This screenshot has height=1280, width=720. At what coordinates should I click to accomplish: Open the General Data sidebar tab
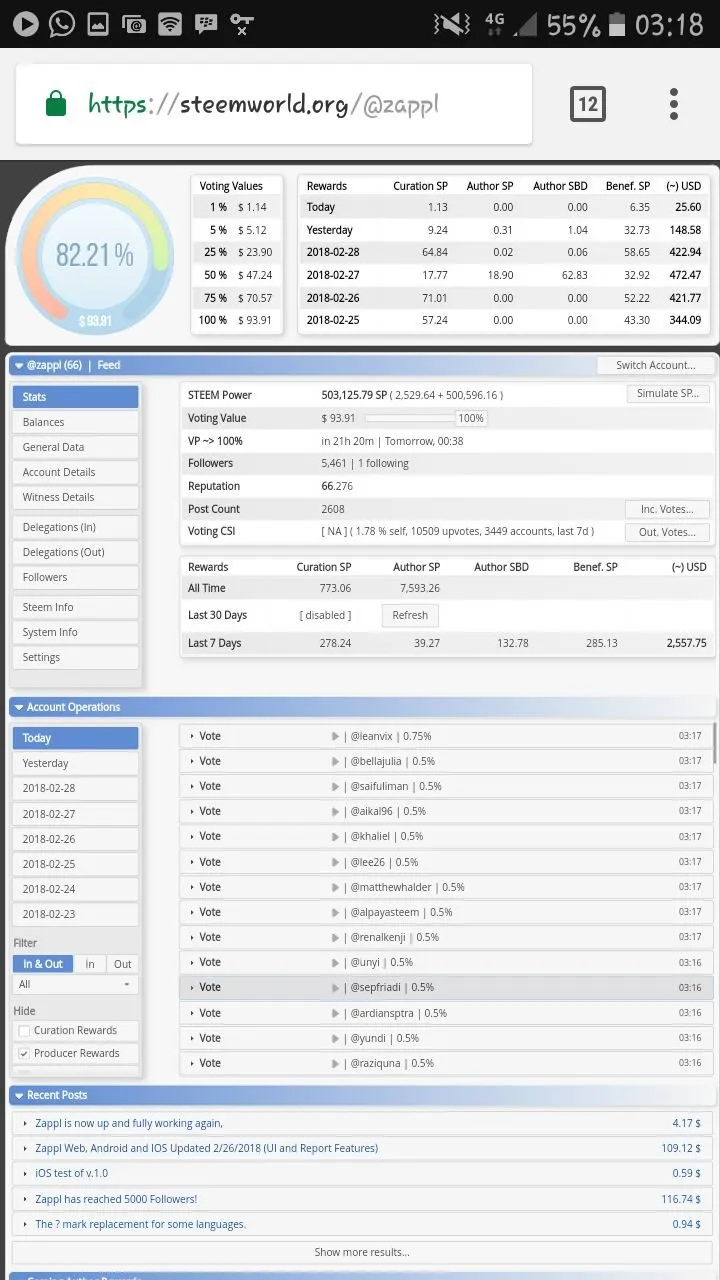(75, 447)
